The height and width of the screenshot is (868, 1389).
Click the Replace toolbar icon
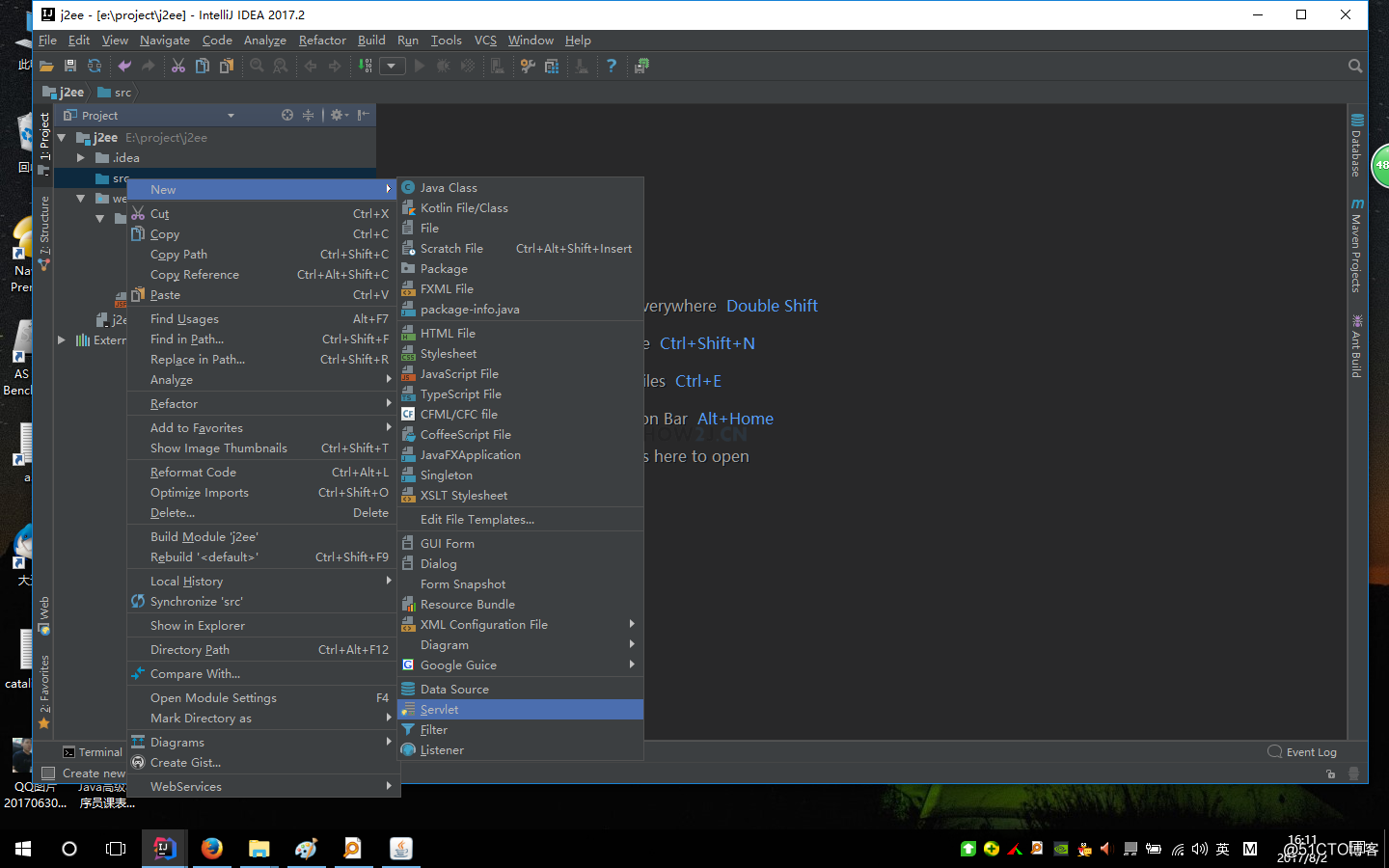(281, 66)
